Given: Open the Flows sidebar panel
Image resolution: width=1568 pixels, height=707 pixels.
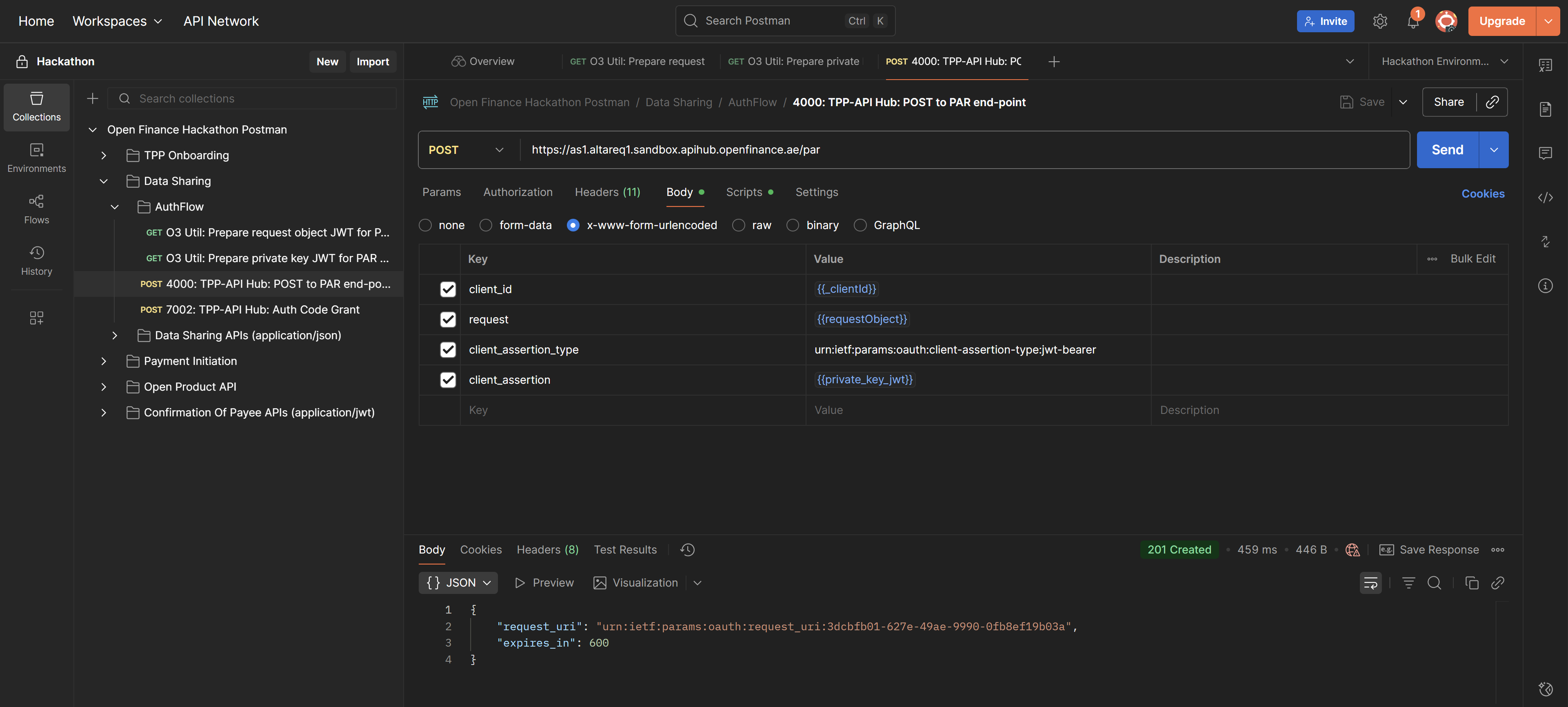Looking at the screenshot, I should (x=36, y=209).
